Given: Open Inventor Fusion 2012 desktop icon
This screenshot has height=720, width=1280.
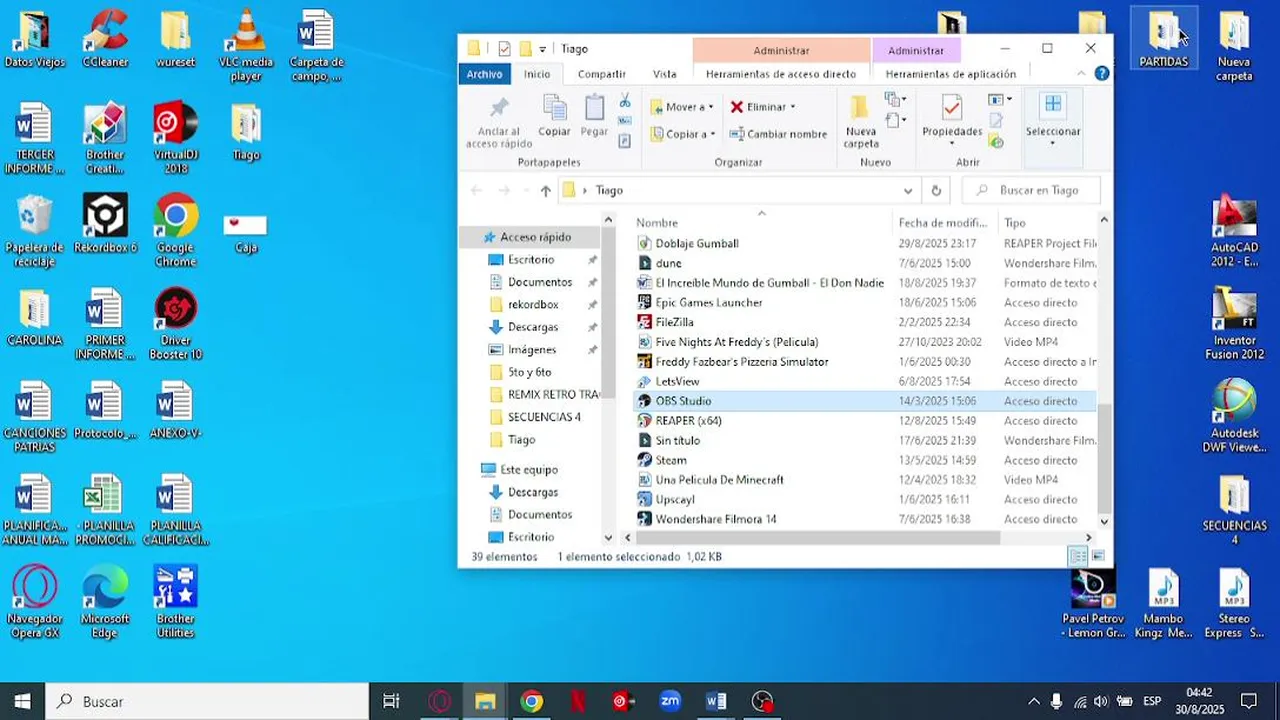Looking at the screenshot, I should (x=1234, y=324).
